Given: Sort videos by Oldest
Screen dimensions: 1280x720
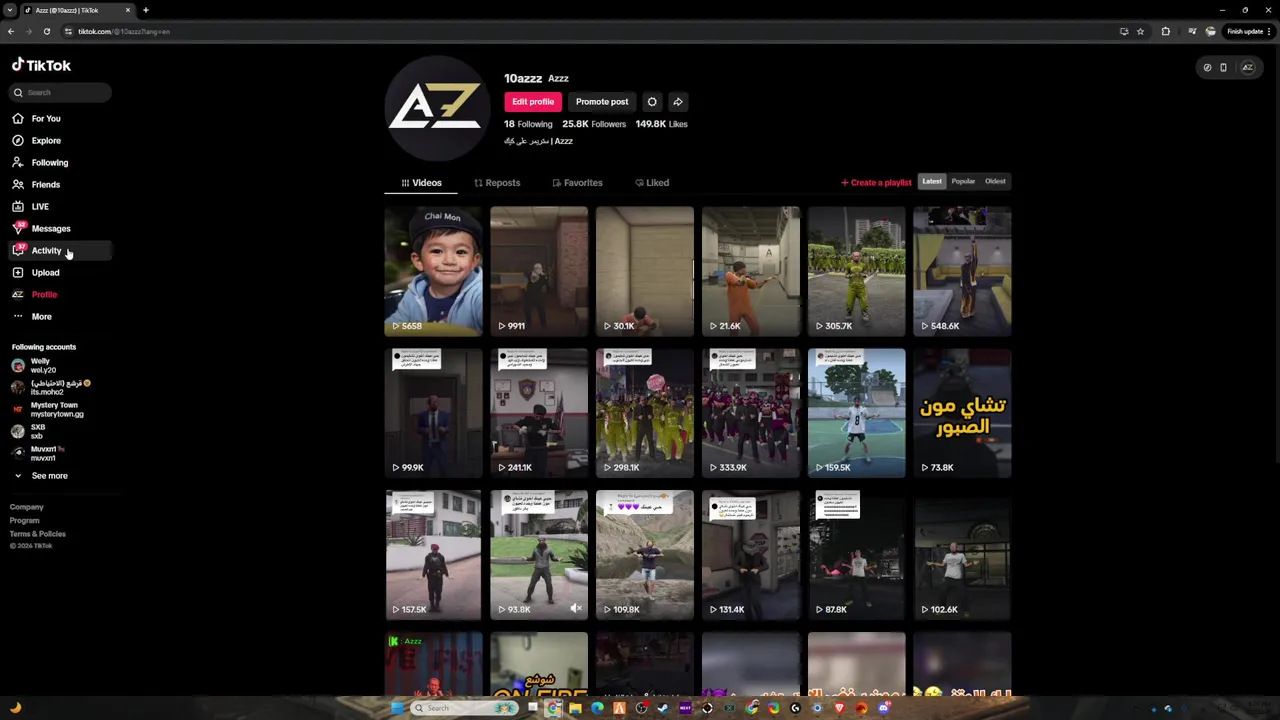Looking at the screenshot, I should 995,181.
